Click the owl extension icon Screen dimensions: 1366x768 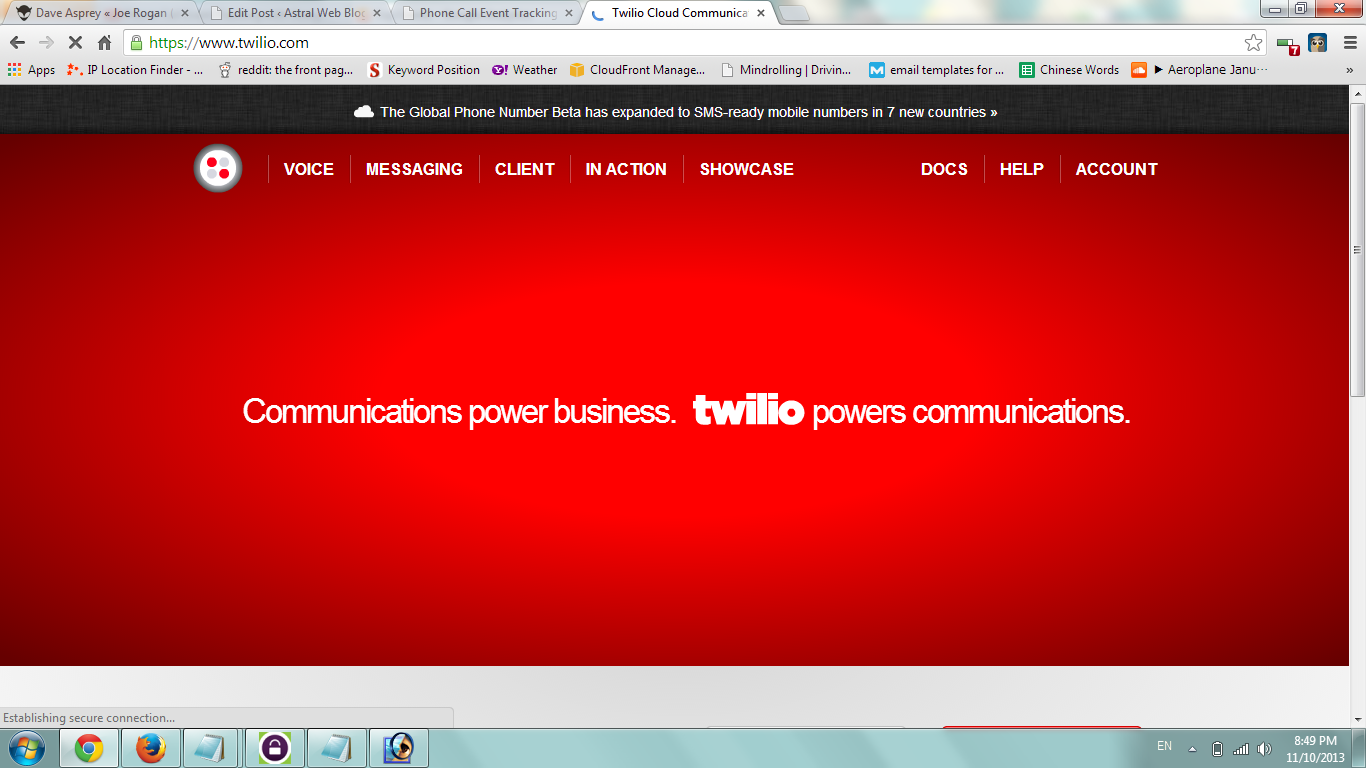[1318, 43]
